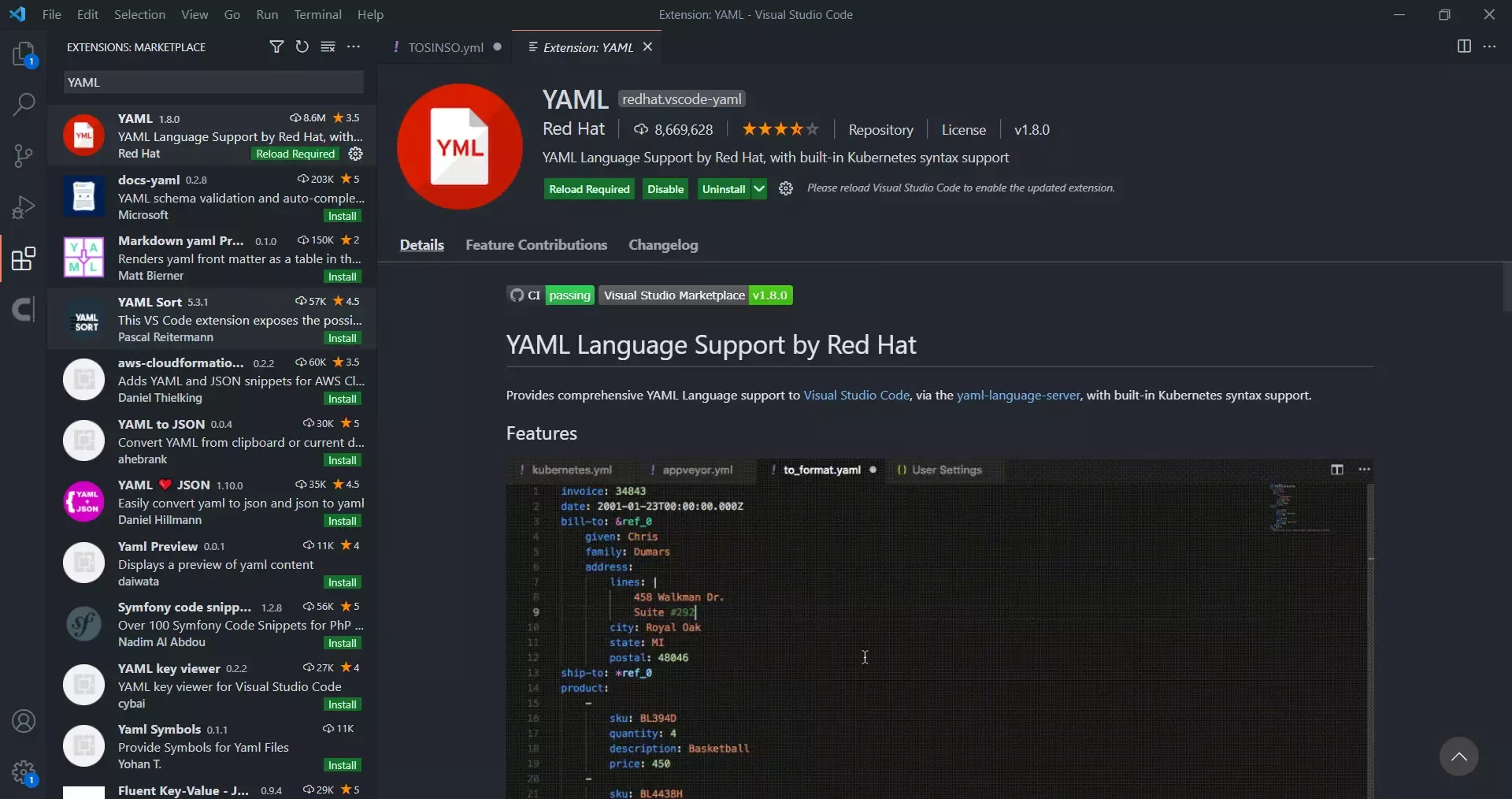Install the YAML key viewer extension
1512x799 pixels.
(343, 704)
